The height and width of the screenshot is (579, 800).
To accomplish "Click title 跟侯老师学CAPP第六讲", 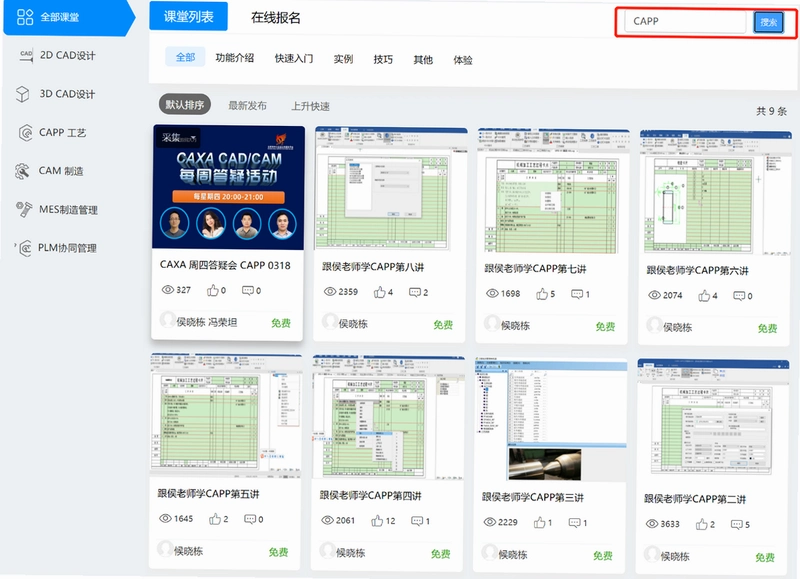I will pyautogui.click(x=697, y=270).
